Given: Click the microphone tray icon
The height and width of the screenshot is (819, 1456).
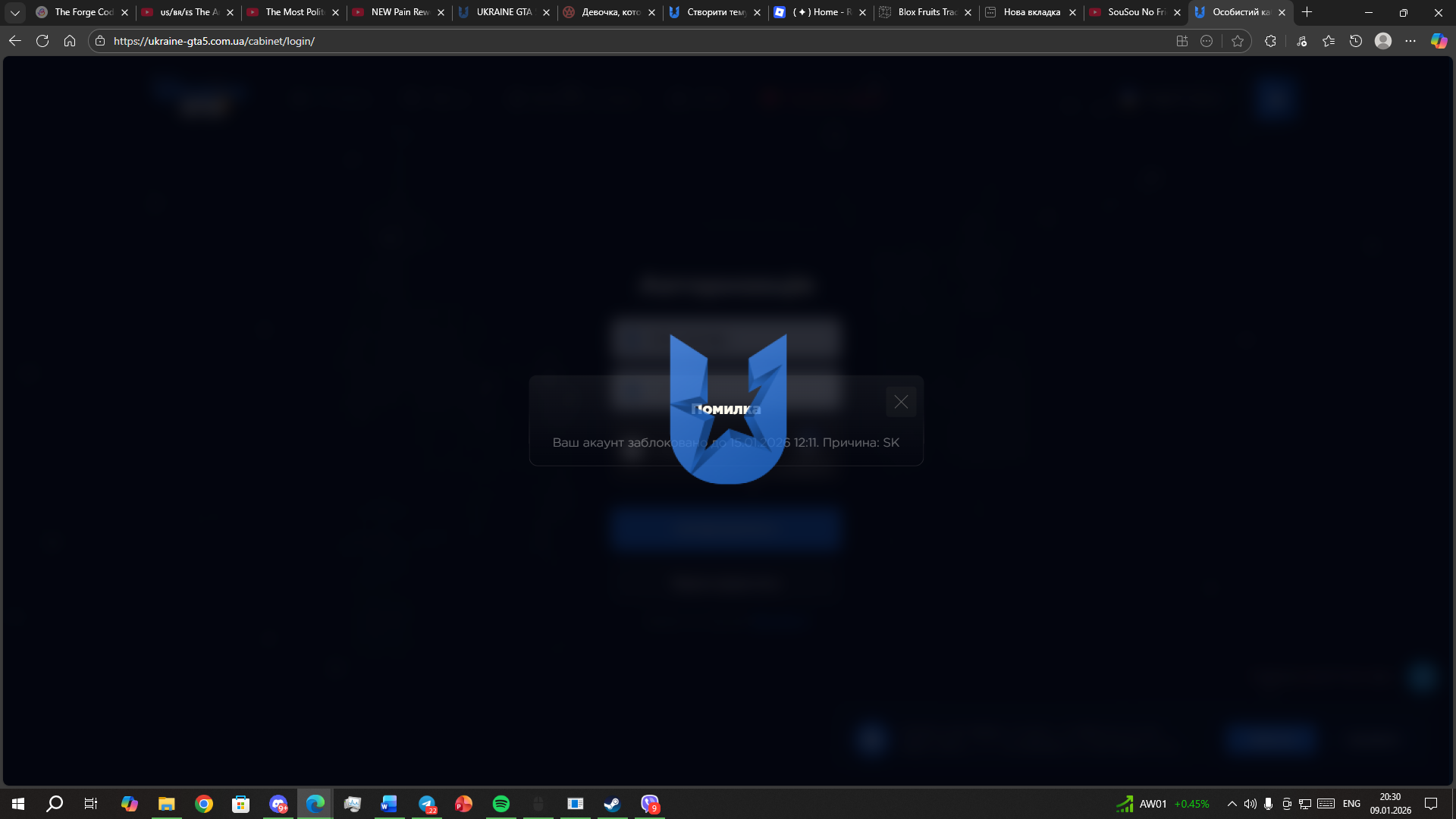Looking at the screenshot, I should pos(1268,804).
